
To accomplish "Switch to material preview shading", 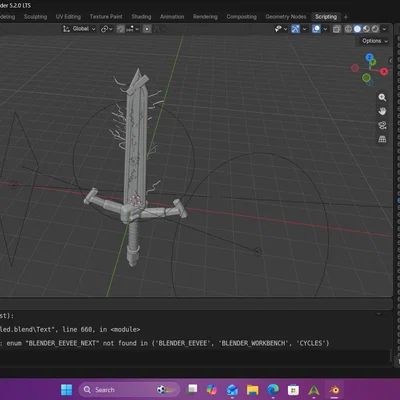I will [x=366, y=29].
